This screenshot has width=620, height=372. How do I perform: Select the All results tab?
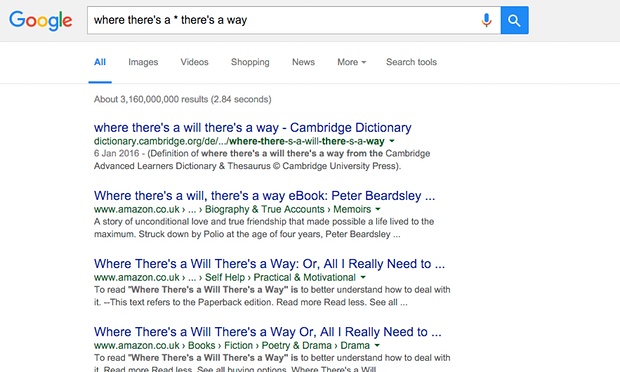[100, 62]
